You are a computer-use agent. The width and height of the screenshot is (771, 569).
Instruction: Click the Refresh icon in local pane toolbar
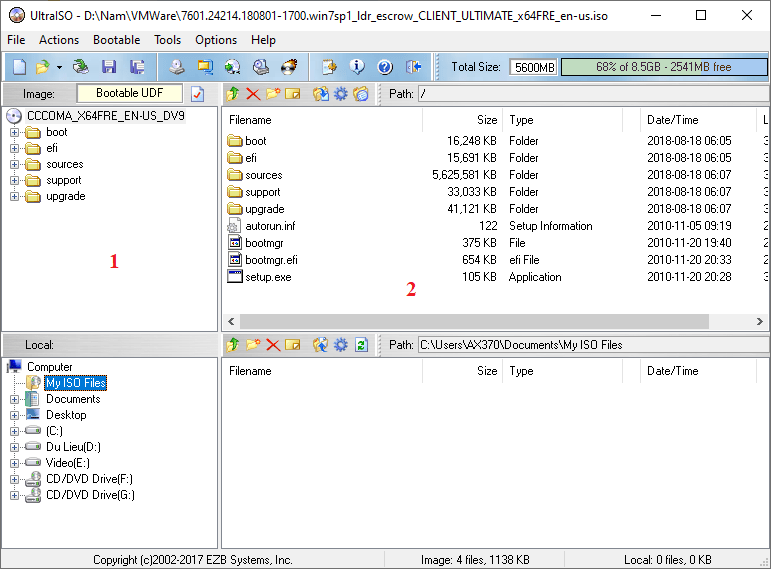pyautogui.click(x=361, y=345)
